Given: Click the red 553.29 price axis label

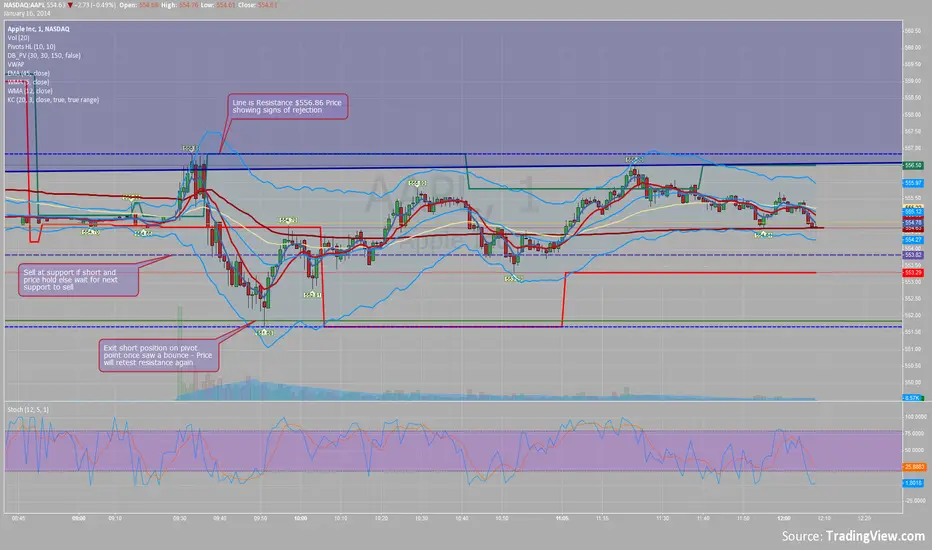Looking at the screenshot, I should [912, 272].
